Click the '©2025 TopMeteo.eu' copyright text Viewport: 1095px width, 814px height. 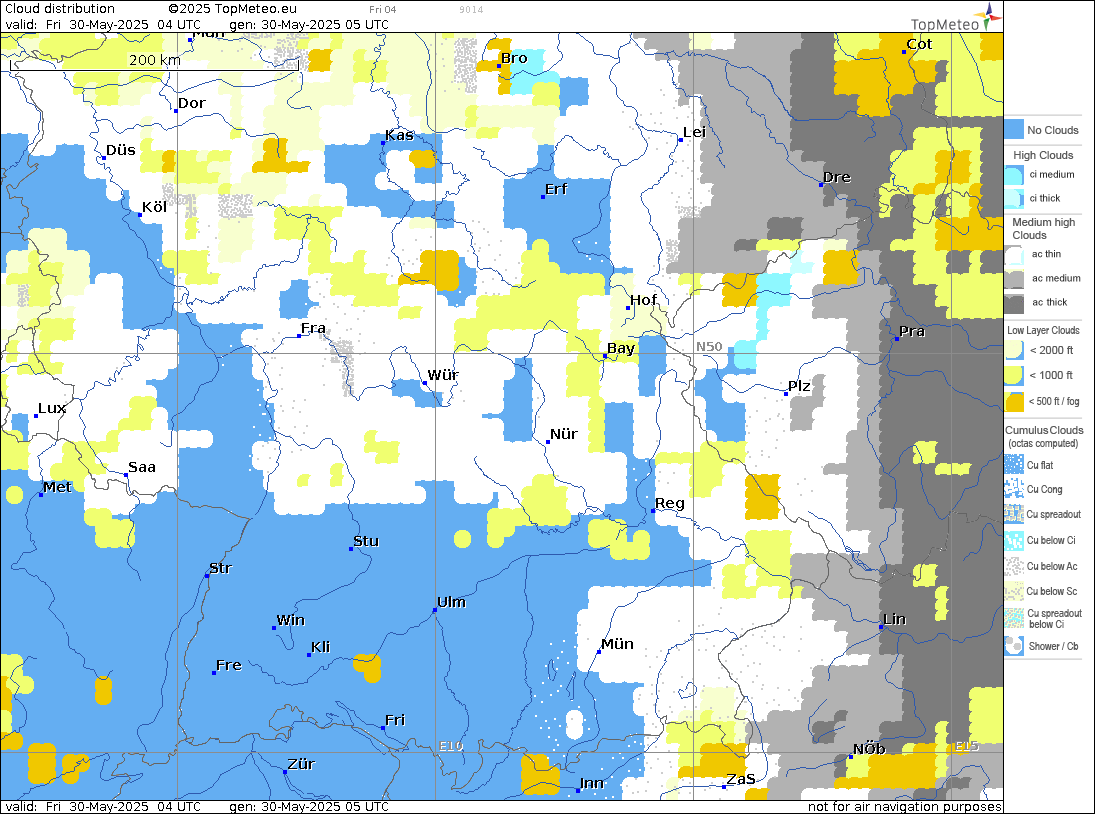click(x=233, y=9)
